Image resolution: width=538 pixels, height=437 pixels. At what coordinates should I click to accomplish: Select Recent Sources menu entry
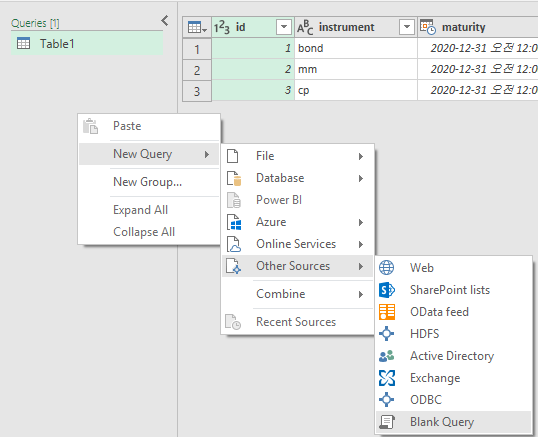(x=297, y=322)
